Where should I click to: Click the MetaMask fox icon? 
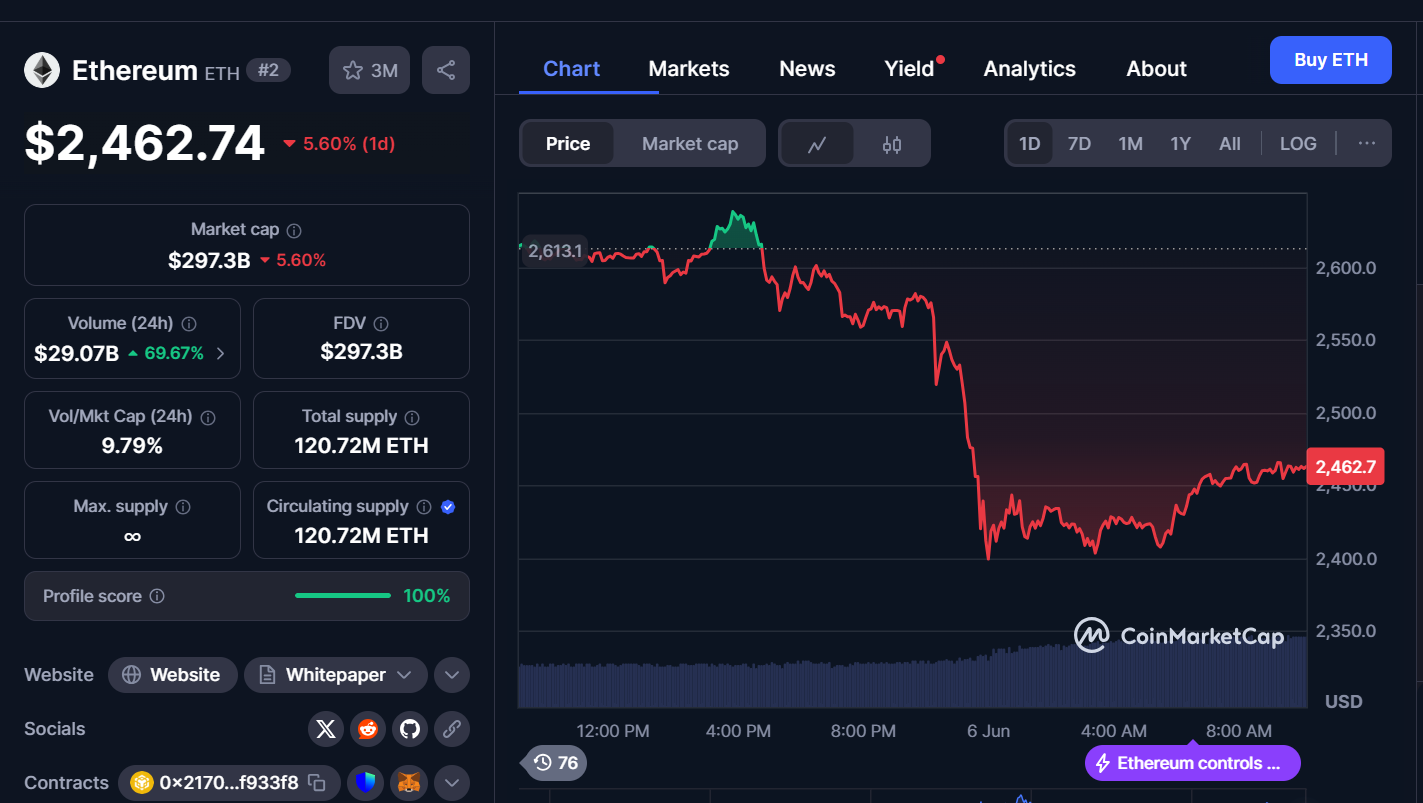tap(409, 783)
